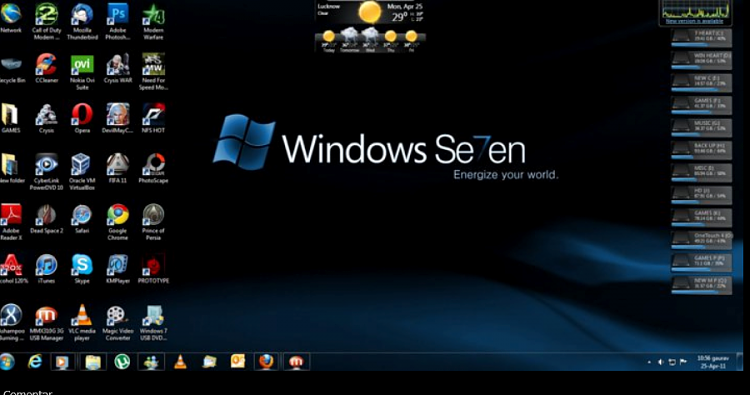Launch Internet Explorer from the taskbar

pyautogui.click(x=35, y=362)
